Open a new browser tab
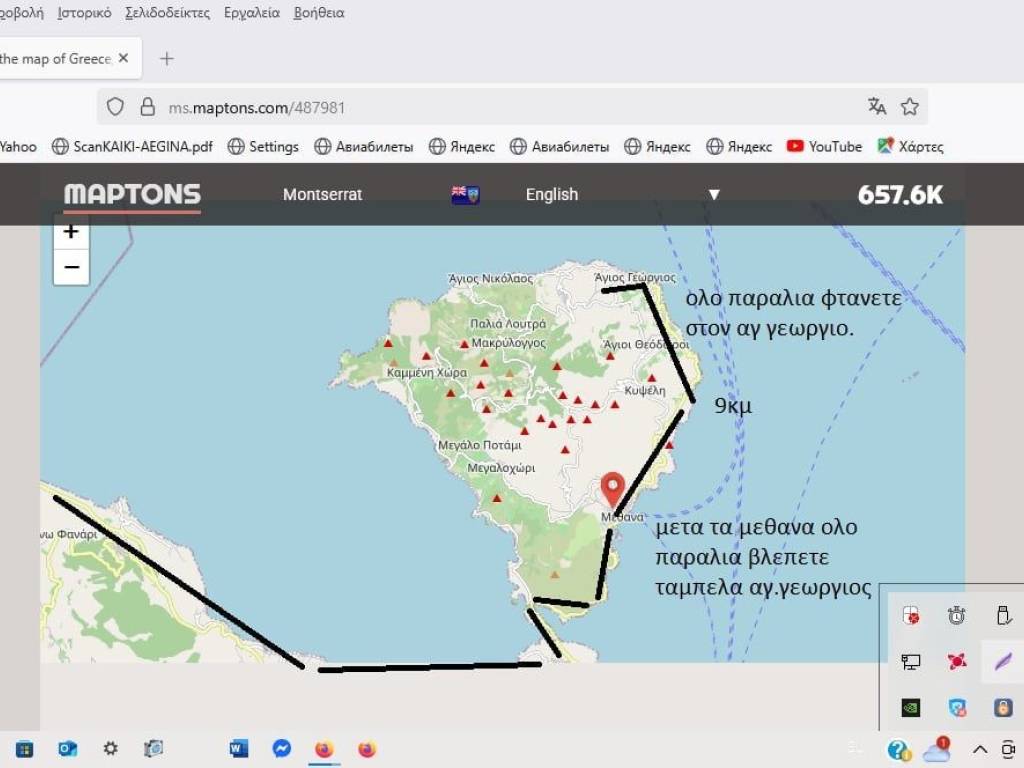 coord(167,59)
